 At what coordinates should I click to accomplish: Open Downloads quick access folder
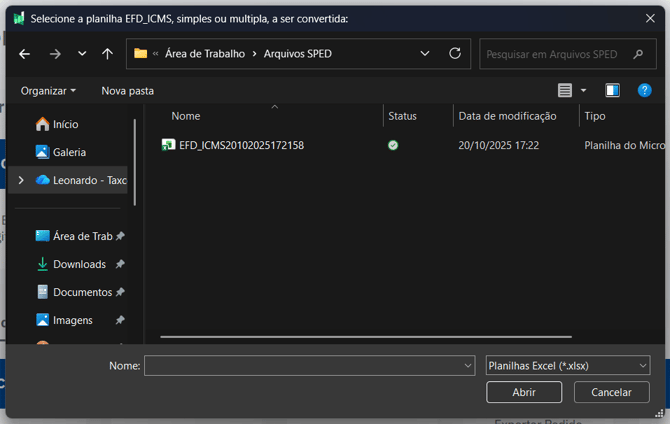[x=71, y=264]
